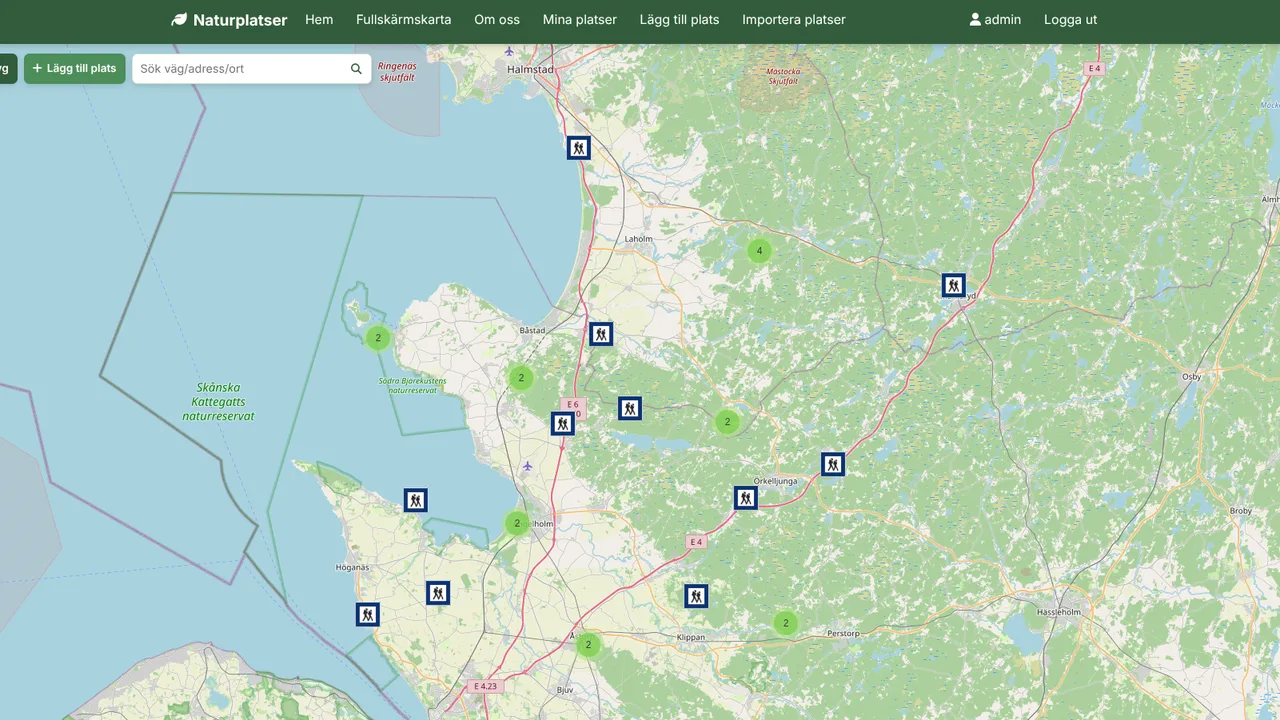Image resolution: width=1280 pixels, height=720 pixels.
Task: Open hiking marker east of Båstad
Action: point(600,334)
